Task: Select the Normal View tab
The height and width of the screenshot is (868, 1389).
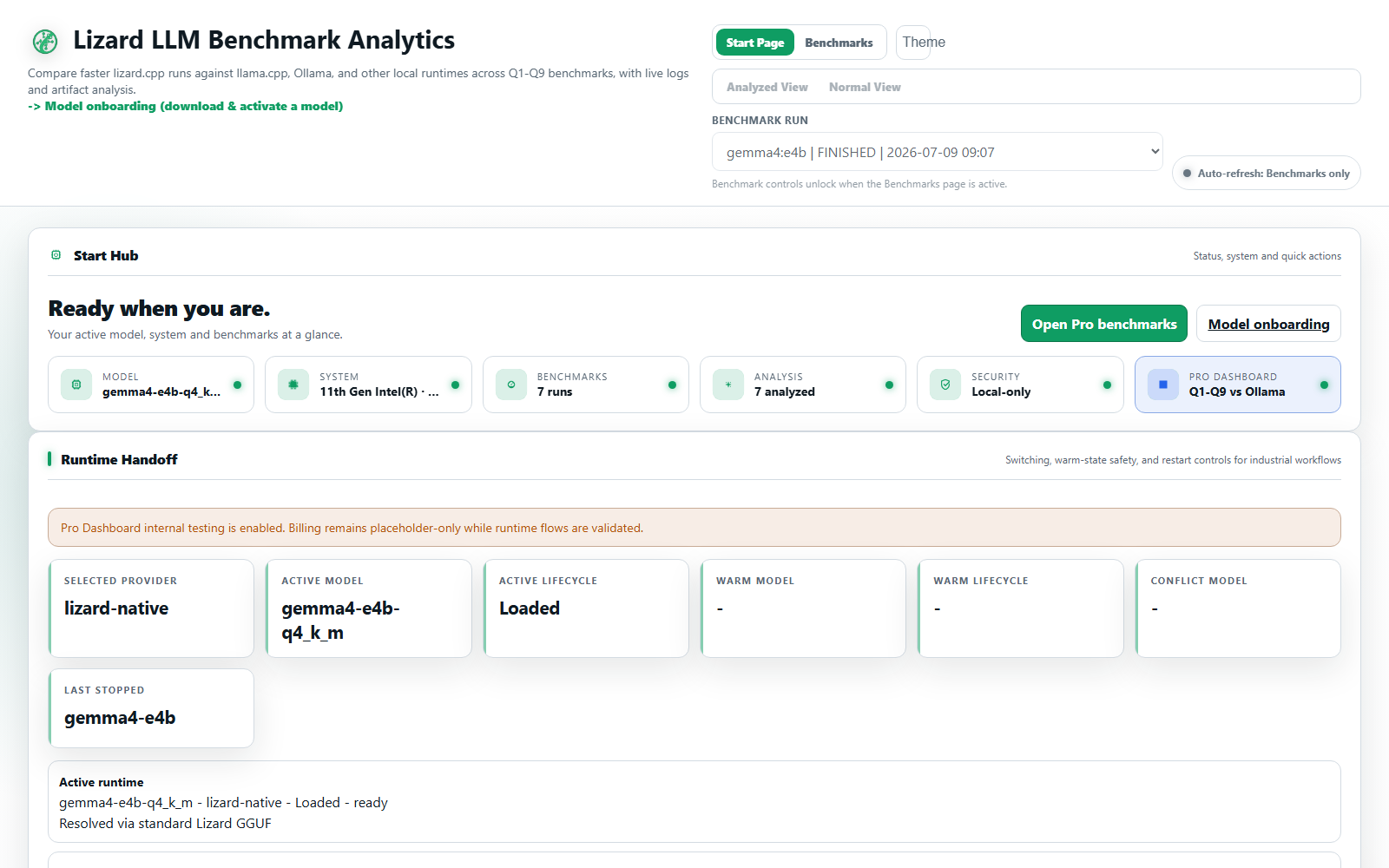Action: [x=865, y=87]
